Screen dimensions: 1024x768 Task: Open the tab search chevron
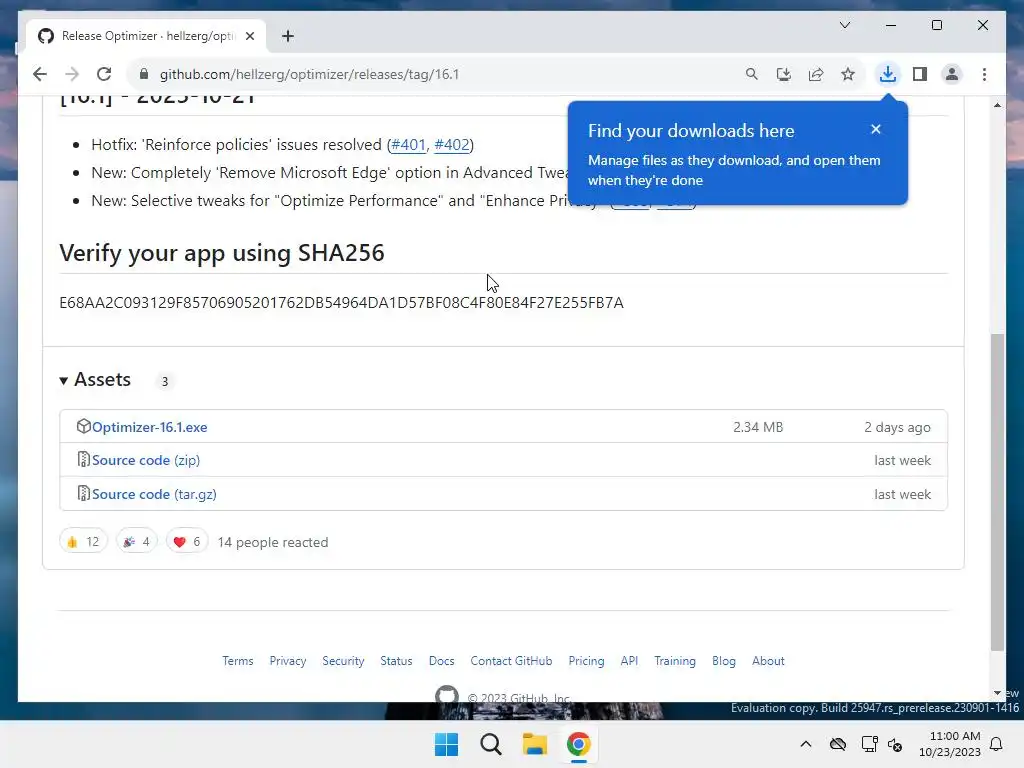[x=844, y=25]
